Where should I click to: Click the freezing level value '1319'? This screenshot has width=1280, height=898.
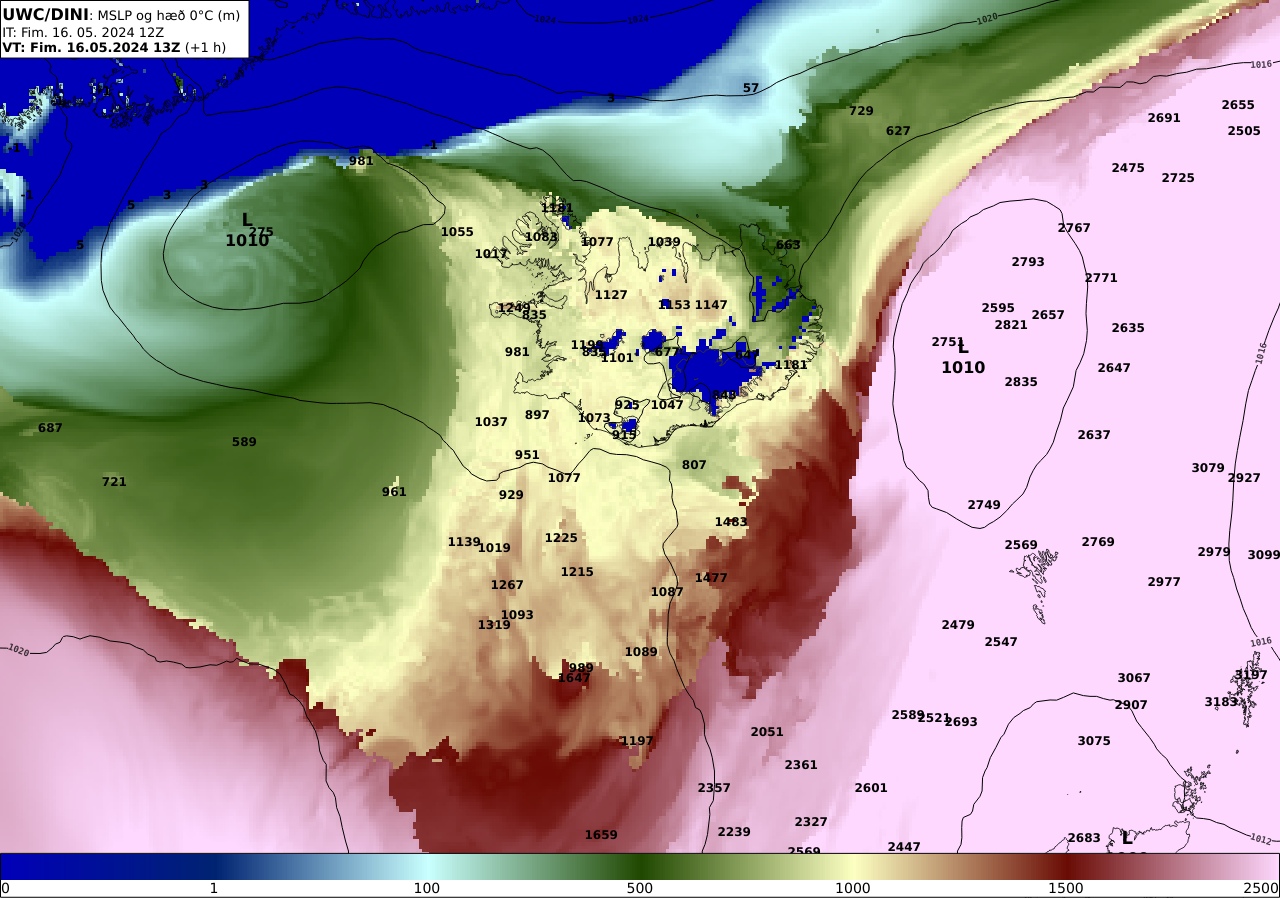[x=494, y=625]
